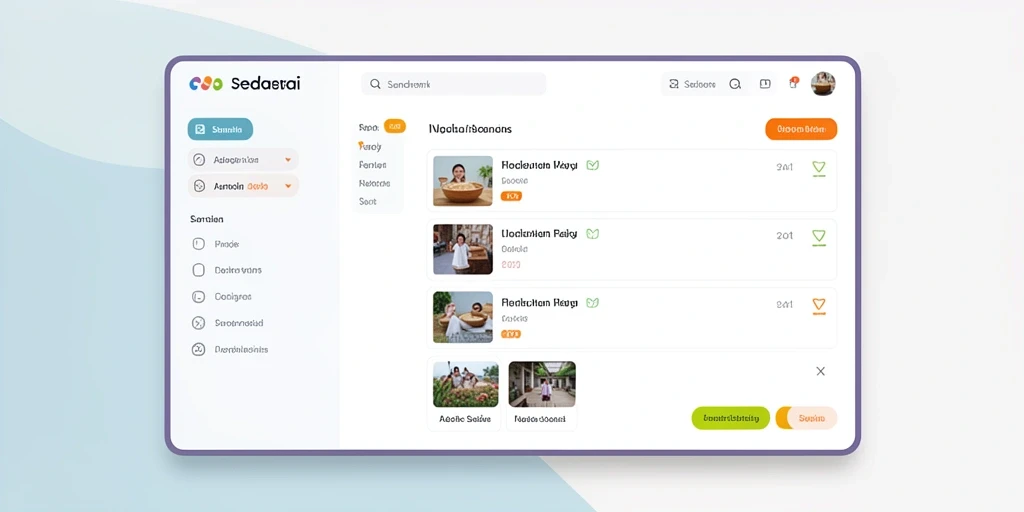Image resolution: width=1024 pixels, height=512 pixels.
Task: Open thumbnail of woman behind wooden bowl
Action: click(x=463, y=181)
